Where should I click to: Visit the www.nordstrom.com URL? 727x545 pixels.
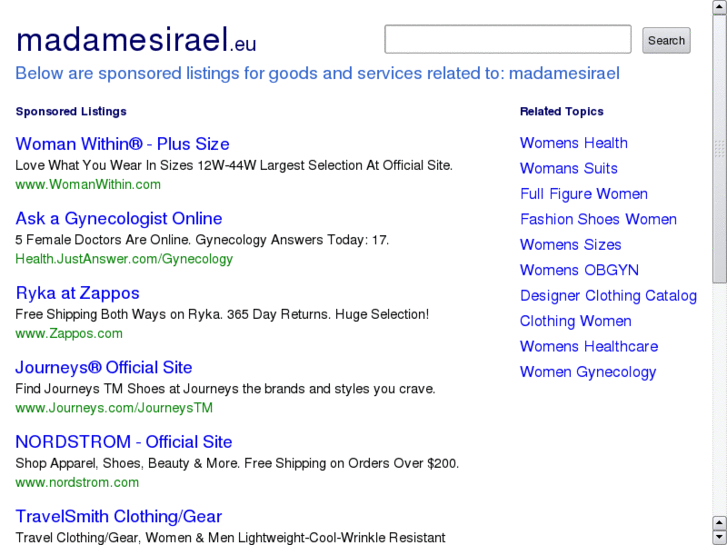[77, 482]
